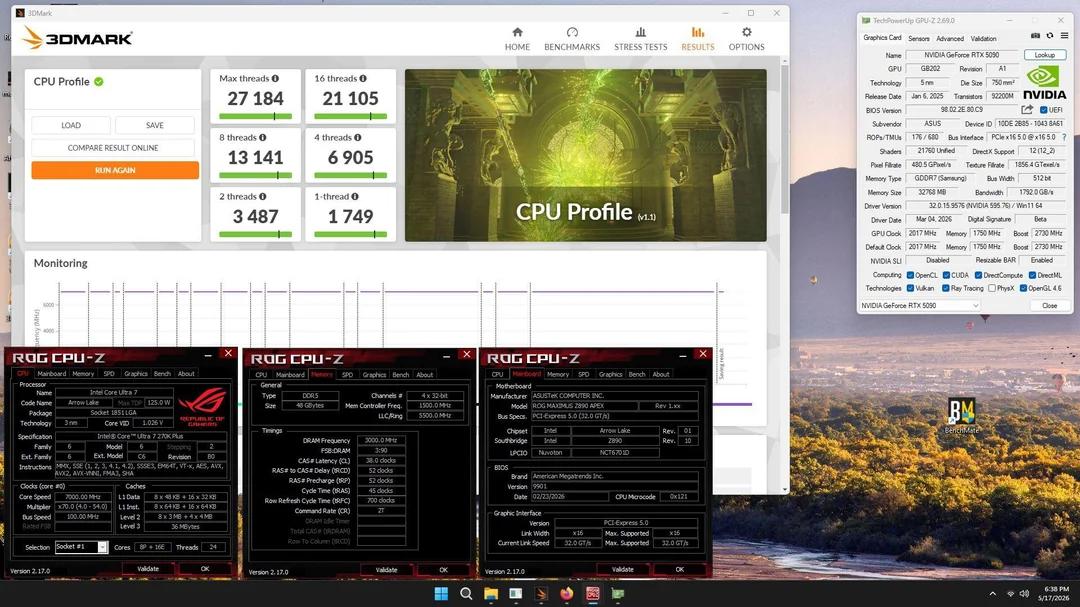
Task: Open 3DMark Options gear
Action: point(747,39)
